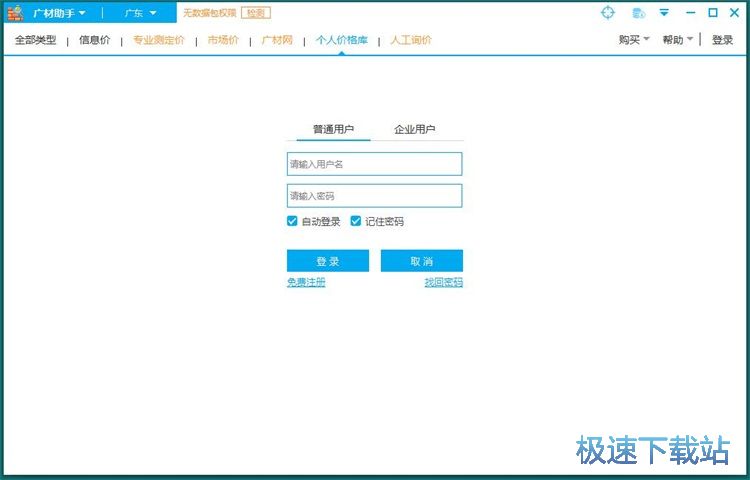Click the crosshair target icon in title bar

[x=608, y=13]
